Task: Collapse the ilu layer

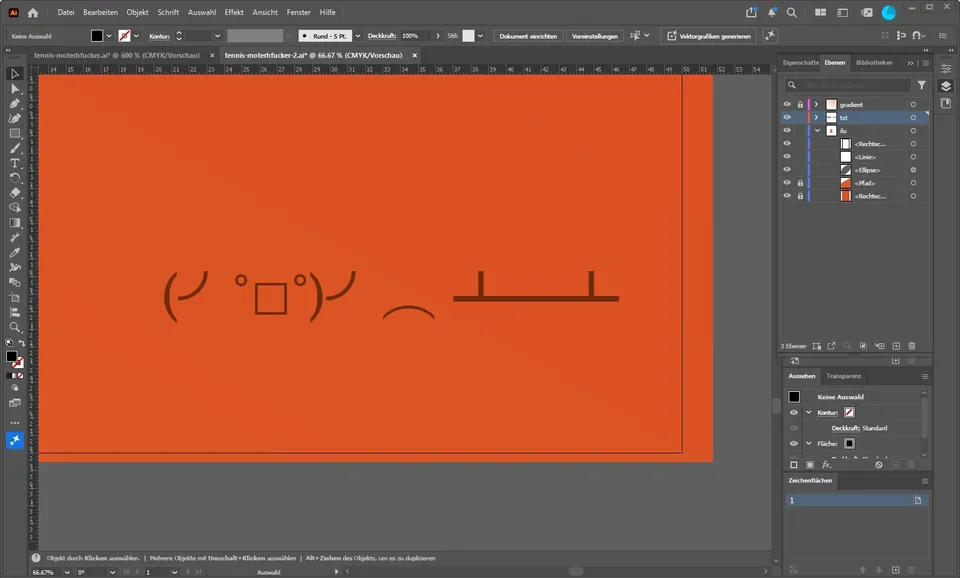Action: coord(817,130)
